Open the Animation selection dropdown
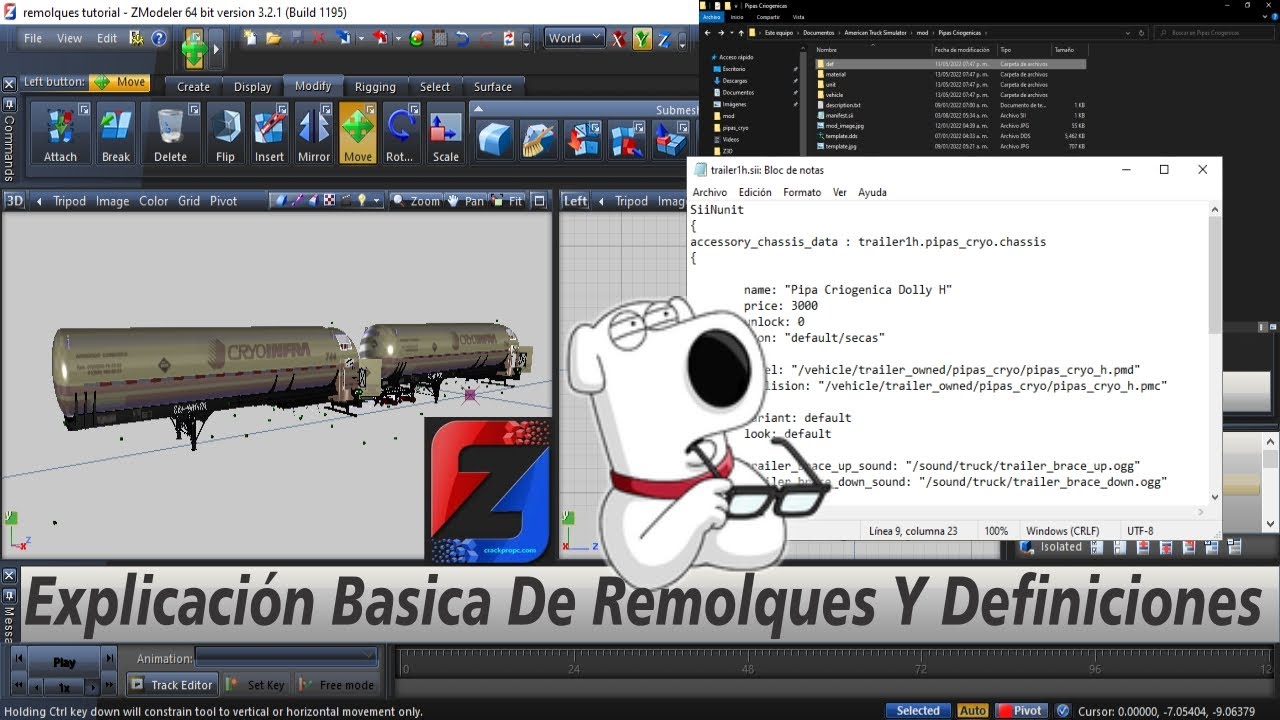1280x720 pixels. pos(286,657)
